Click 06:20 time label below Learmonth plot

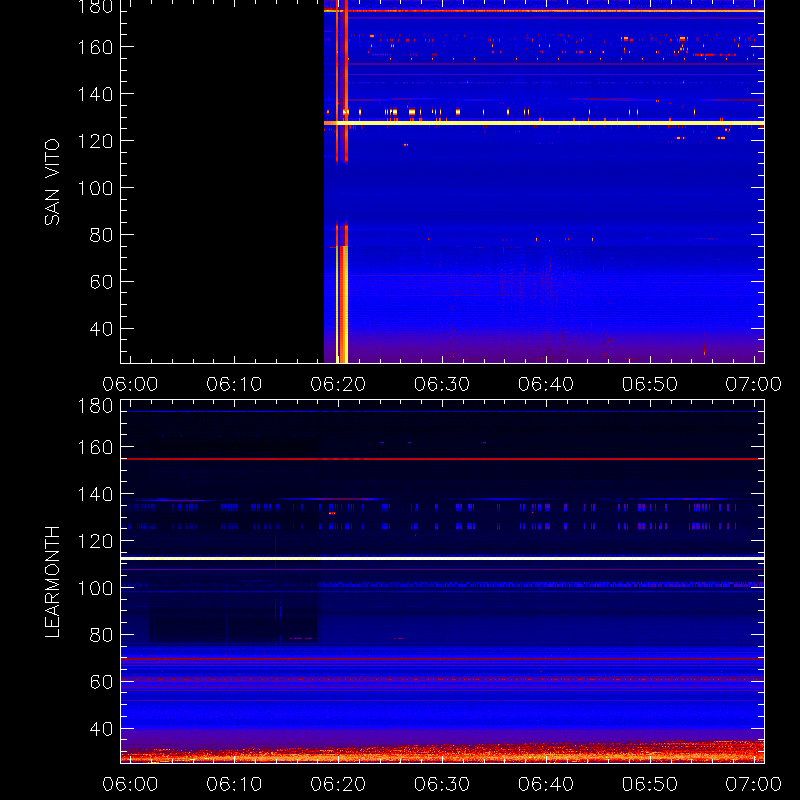pos(338,784)
